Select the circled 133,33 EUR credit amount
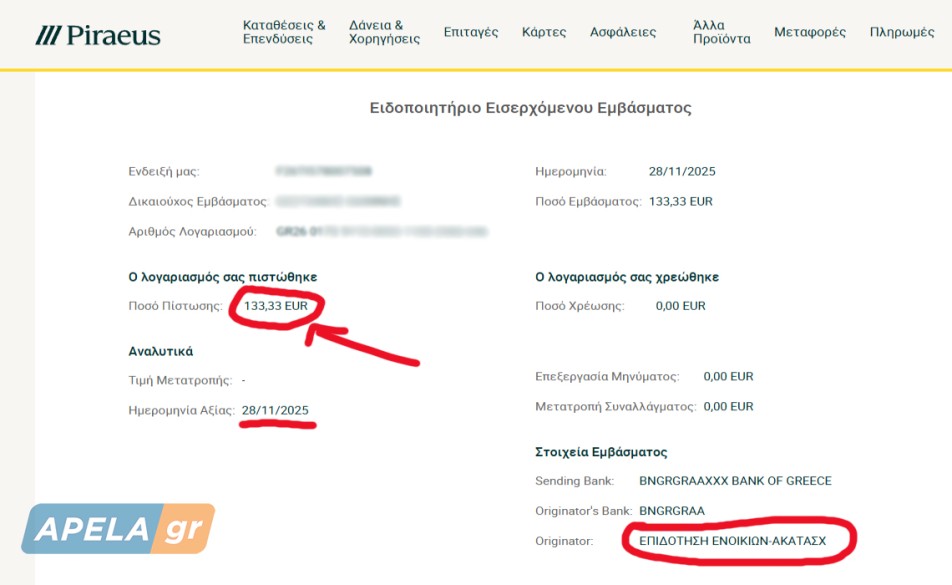952x585 pixels. pyautogui.click(x=276, y=306)
